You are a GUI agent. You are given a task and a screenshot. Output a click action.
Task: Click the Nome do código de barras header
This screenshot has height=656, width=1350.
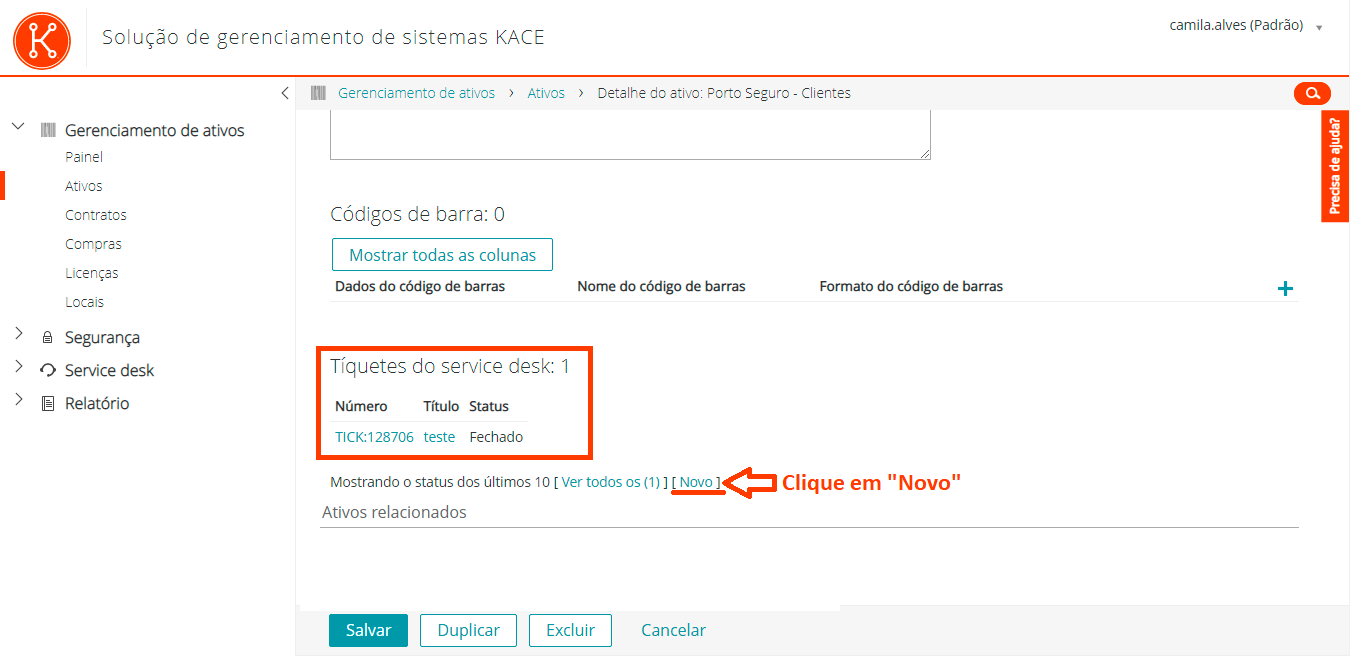click(661, 287)
